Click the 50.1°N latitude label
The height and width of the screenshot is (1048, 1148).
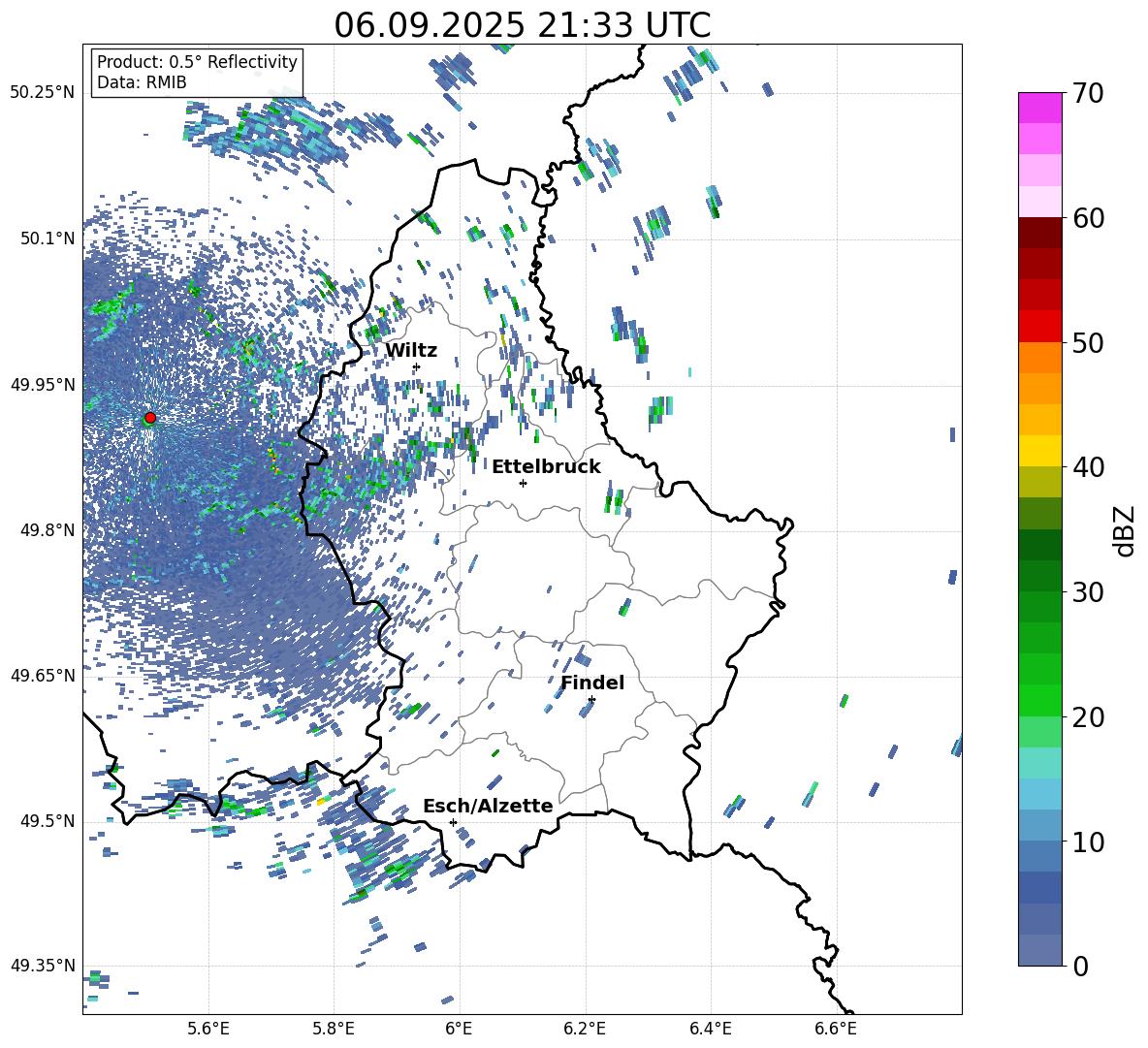click(48, 238)
